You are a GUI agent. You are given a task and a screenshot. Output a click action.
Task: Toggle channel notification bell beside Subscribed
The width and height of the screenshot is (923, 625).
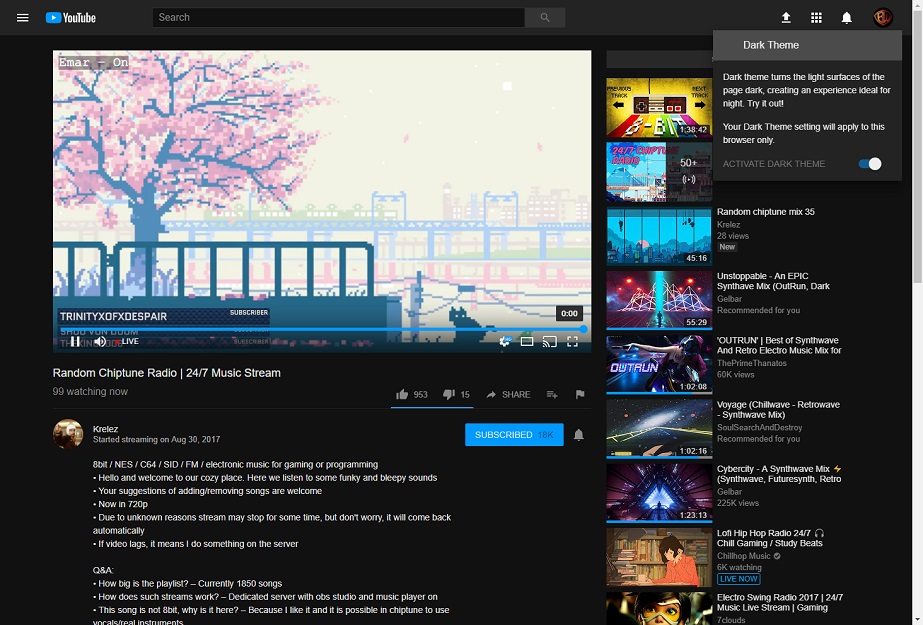click(579, 435)
